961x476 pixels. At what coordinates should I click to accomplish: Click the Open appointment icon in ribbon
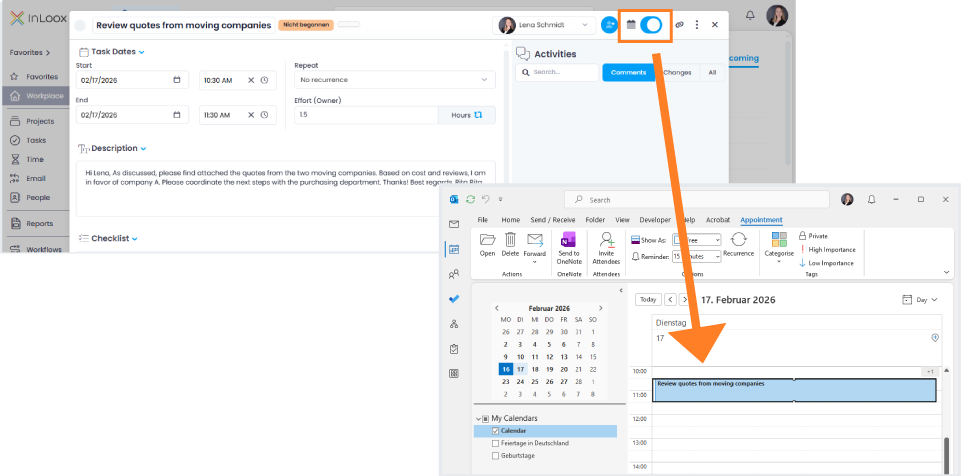point(488,244)
